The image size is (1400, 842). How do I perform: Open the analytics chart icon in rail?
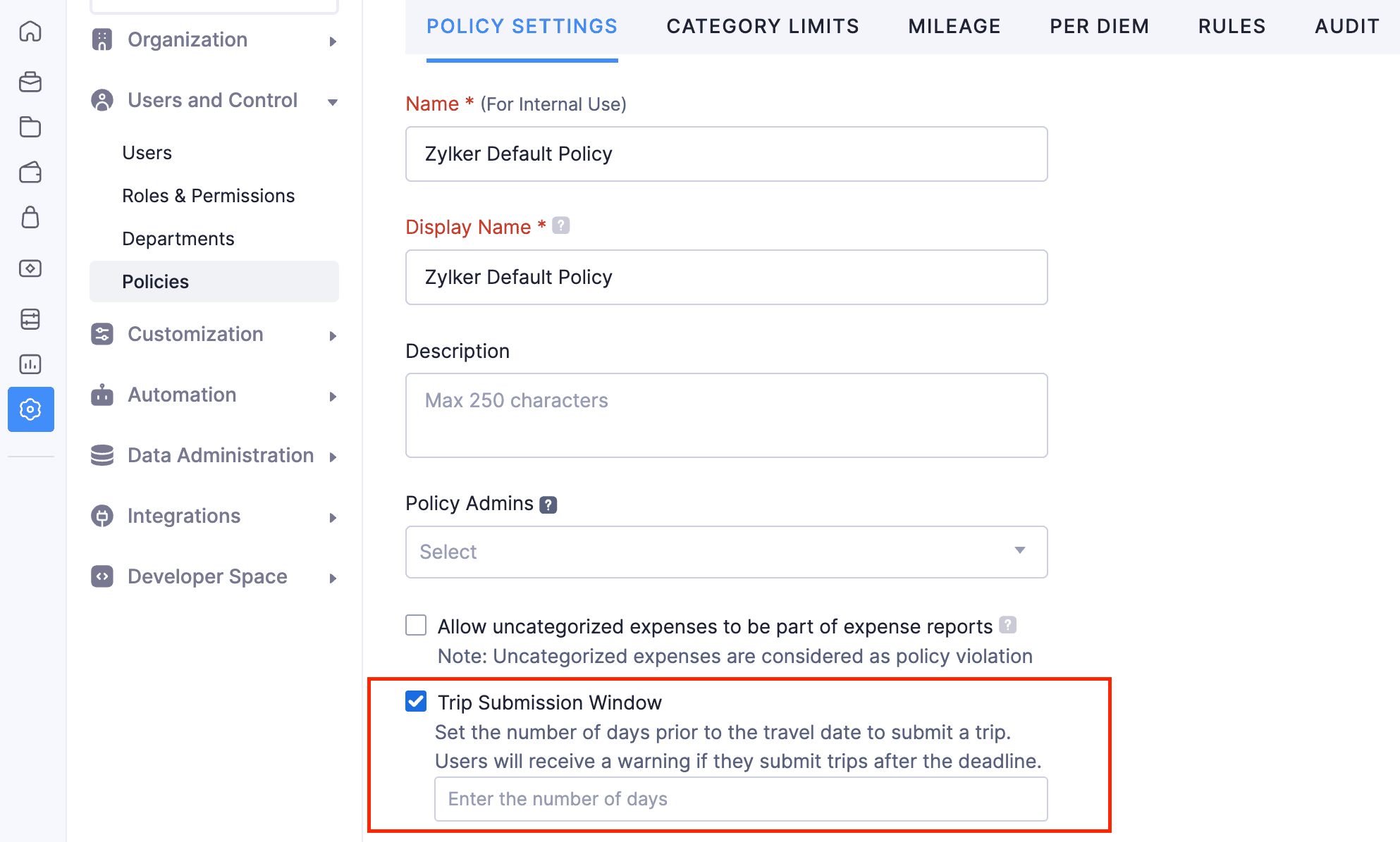30,364
